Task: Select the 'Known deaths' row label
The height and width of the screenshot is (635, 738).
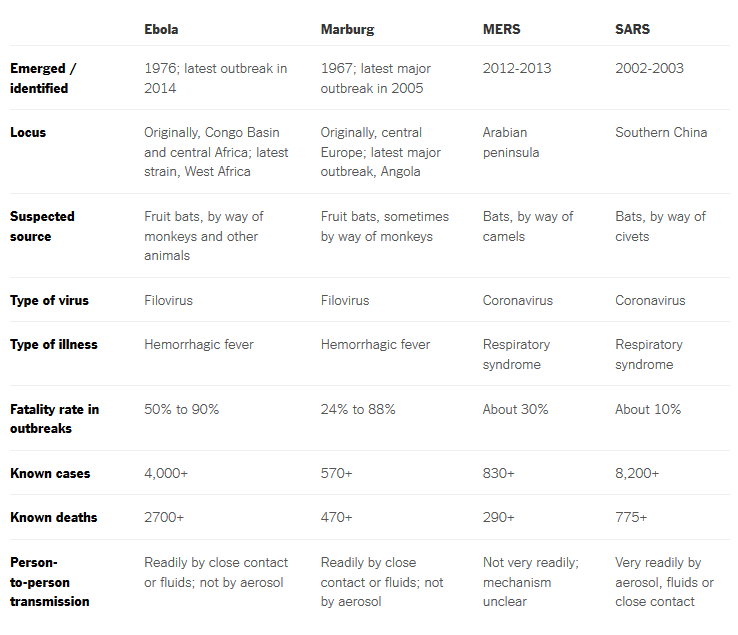Action: click(x=54, y=517)
